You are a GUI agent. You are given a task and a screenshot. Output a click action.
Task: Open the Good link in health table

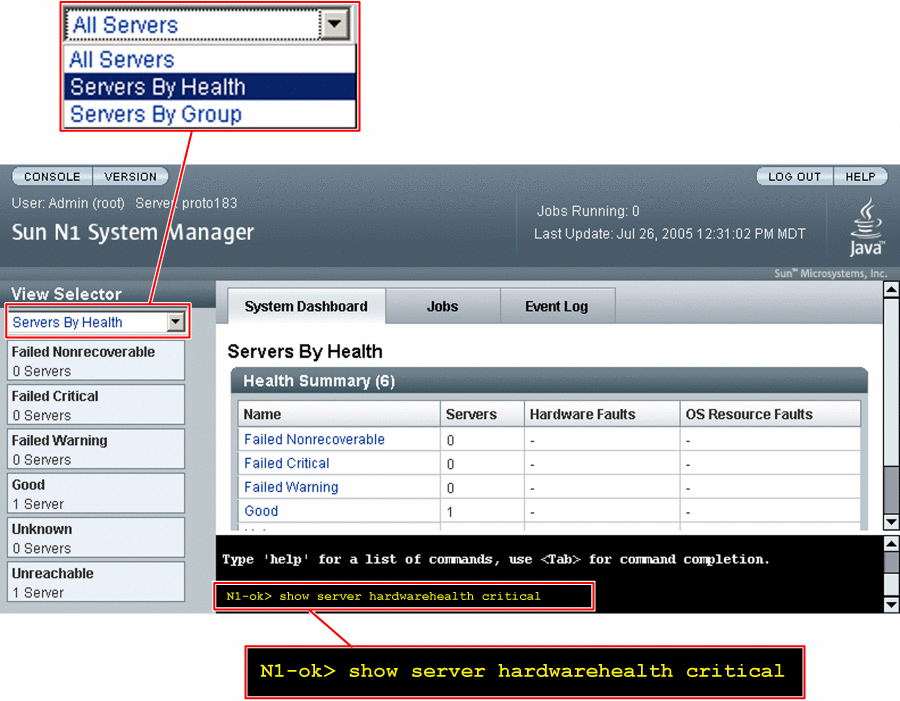(261, 511)
